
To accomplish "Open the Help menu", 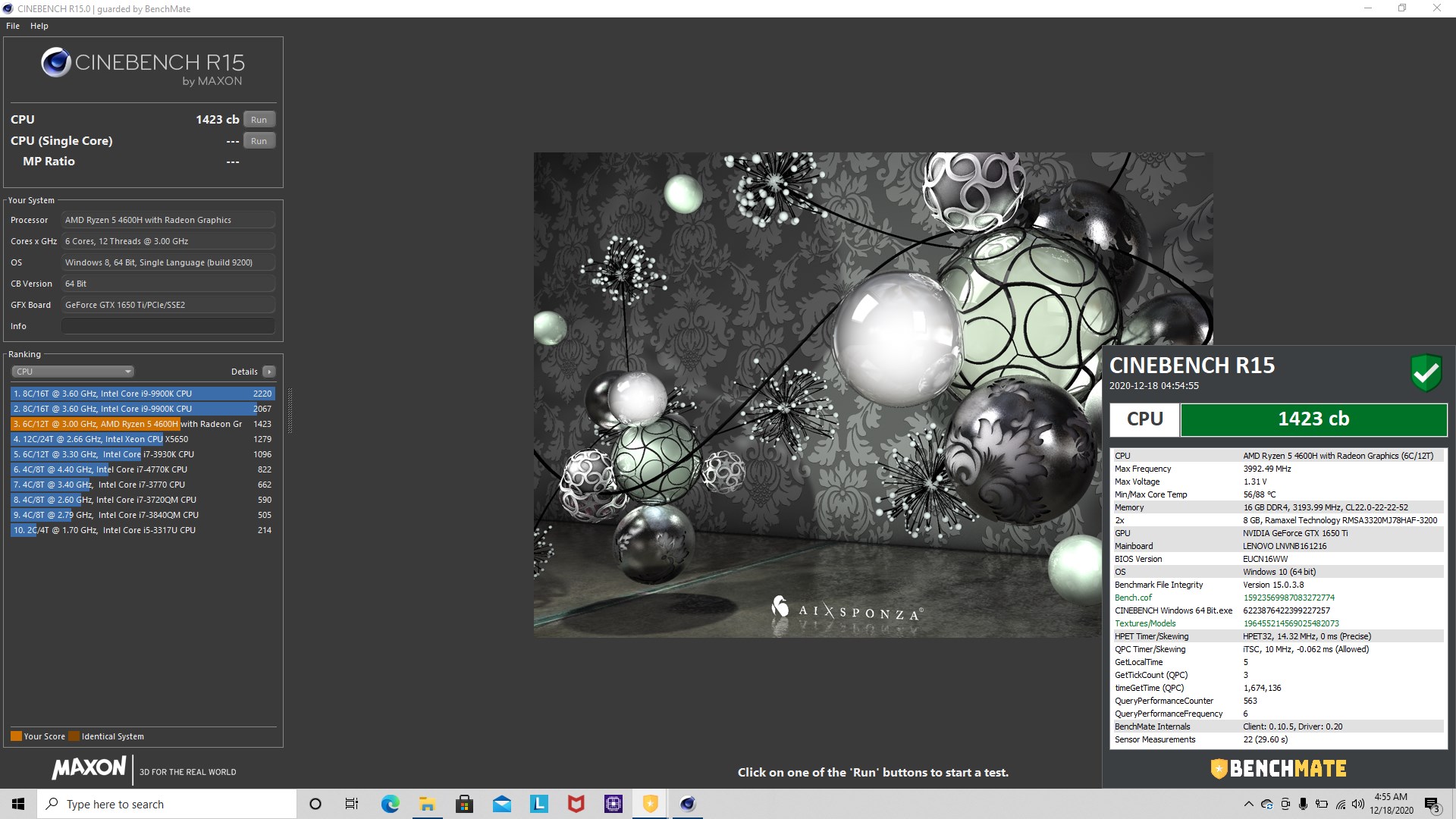I will 39,26.
